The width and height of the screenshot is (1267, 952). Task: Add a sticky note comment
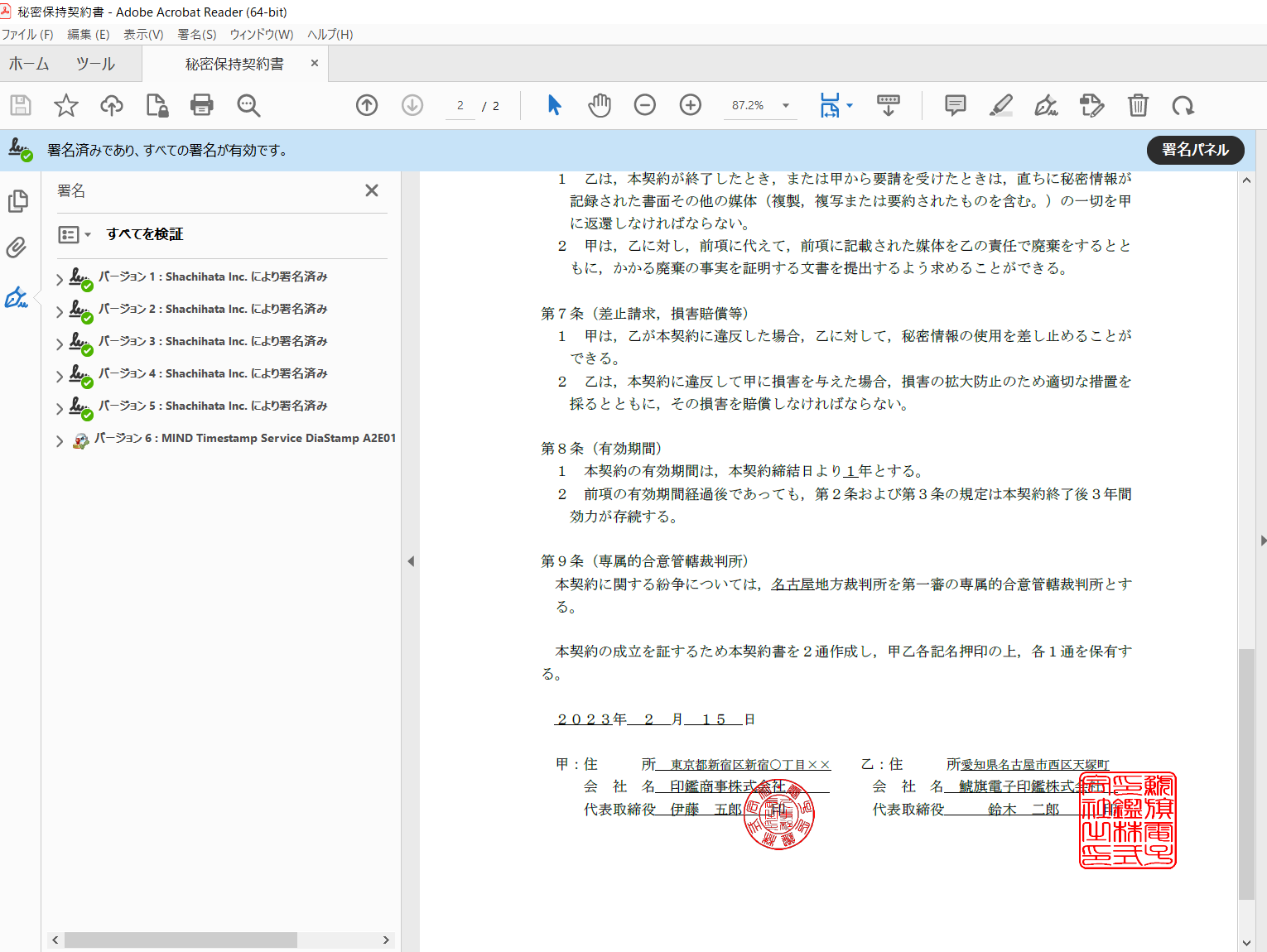click(955, 105)
